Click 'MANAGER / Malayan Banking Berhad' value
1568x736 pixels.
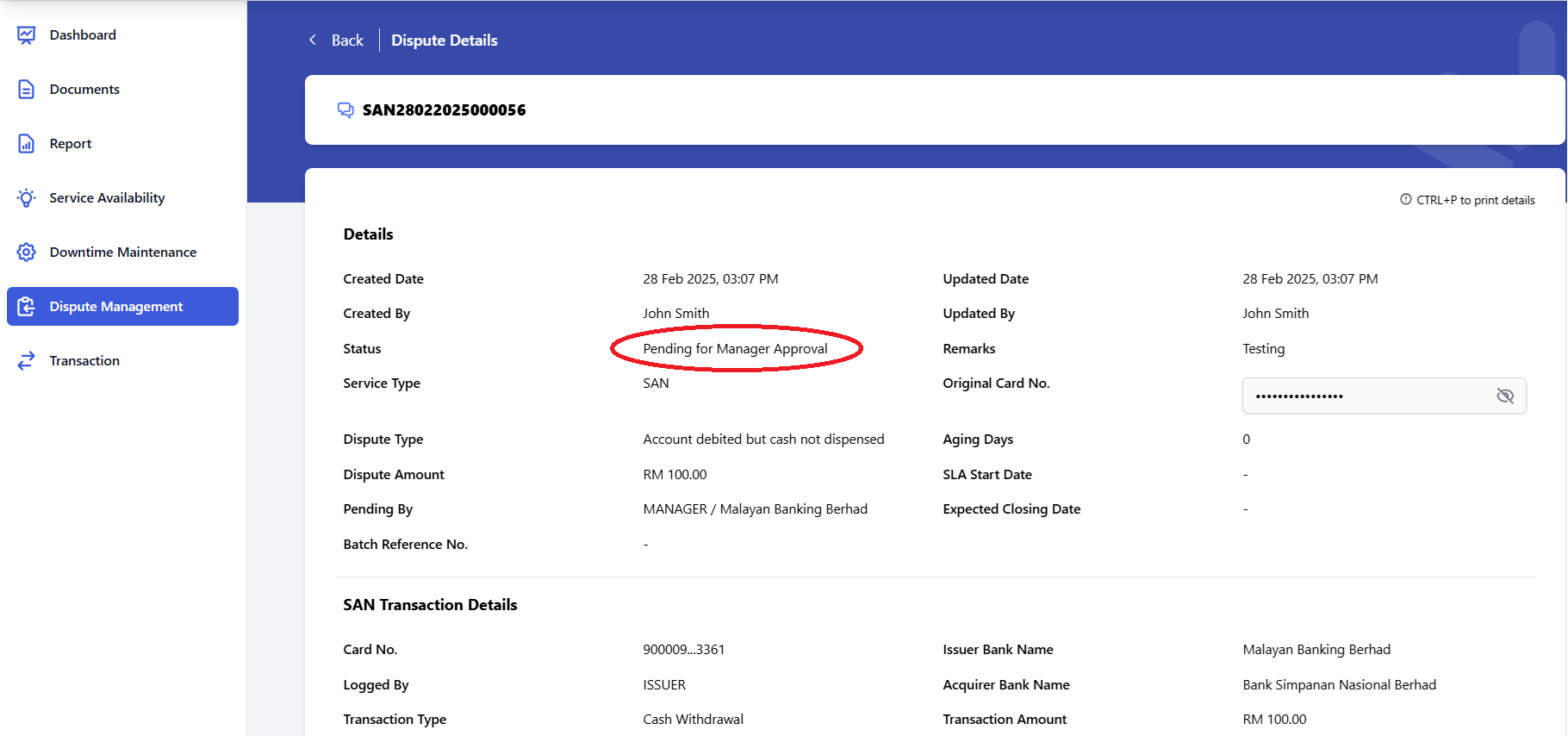click(x=755, y=509)
